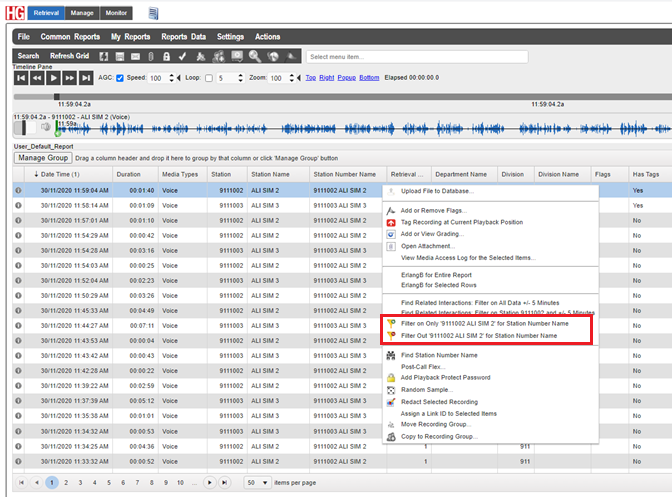Click the Zoom value spinner

(x=291, y=78)
